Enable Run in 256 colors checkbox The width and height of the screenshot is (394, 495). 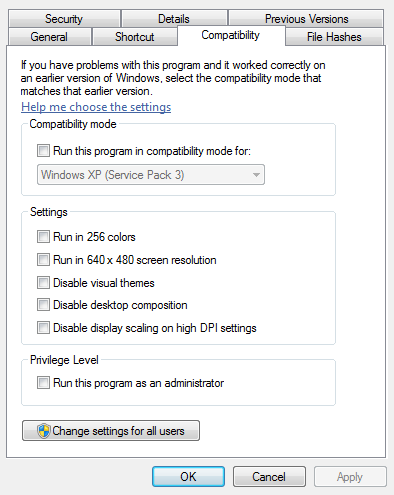coord(43,237)
